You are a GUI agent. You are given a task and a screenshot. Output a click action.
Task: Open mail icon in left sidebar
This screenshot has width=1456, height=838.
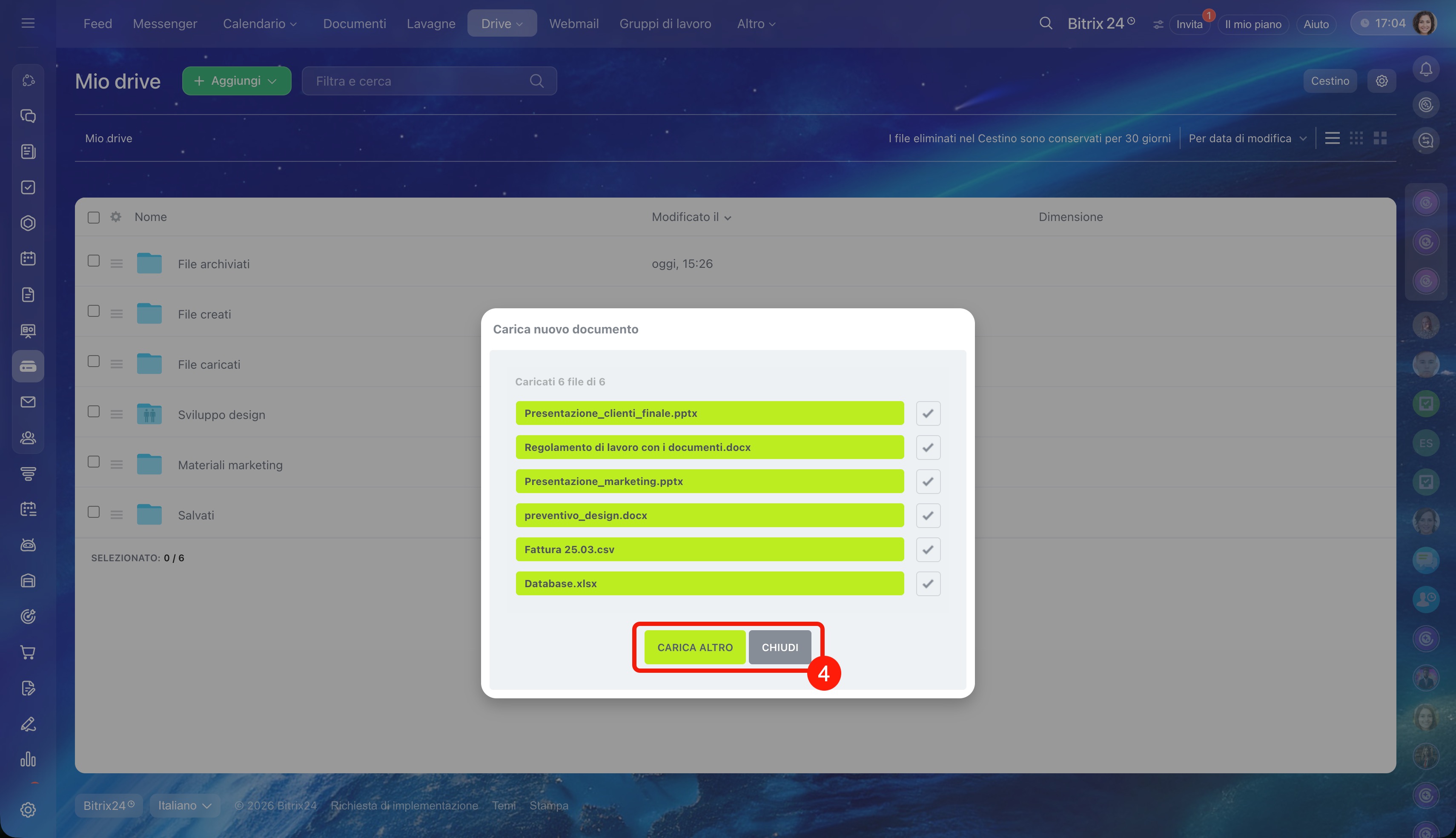point(28,402)
